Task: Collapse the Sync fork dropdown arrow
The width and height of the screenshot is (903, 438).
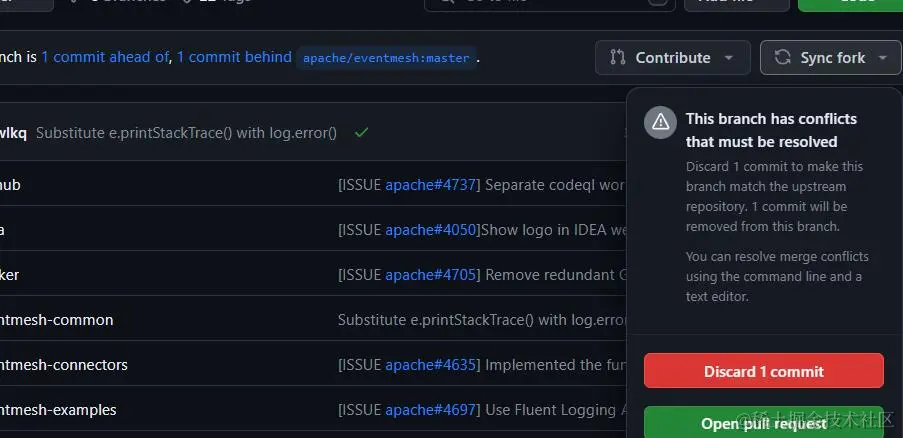Action: pos(883,58)
